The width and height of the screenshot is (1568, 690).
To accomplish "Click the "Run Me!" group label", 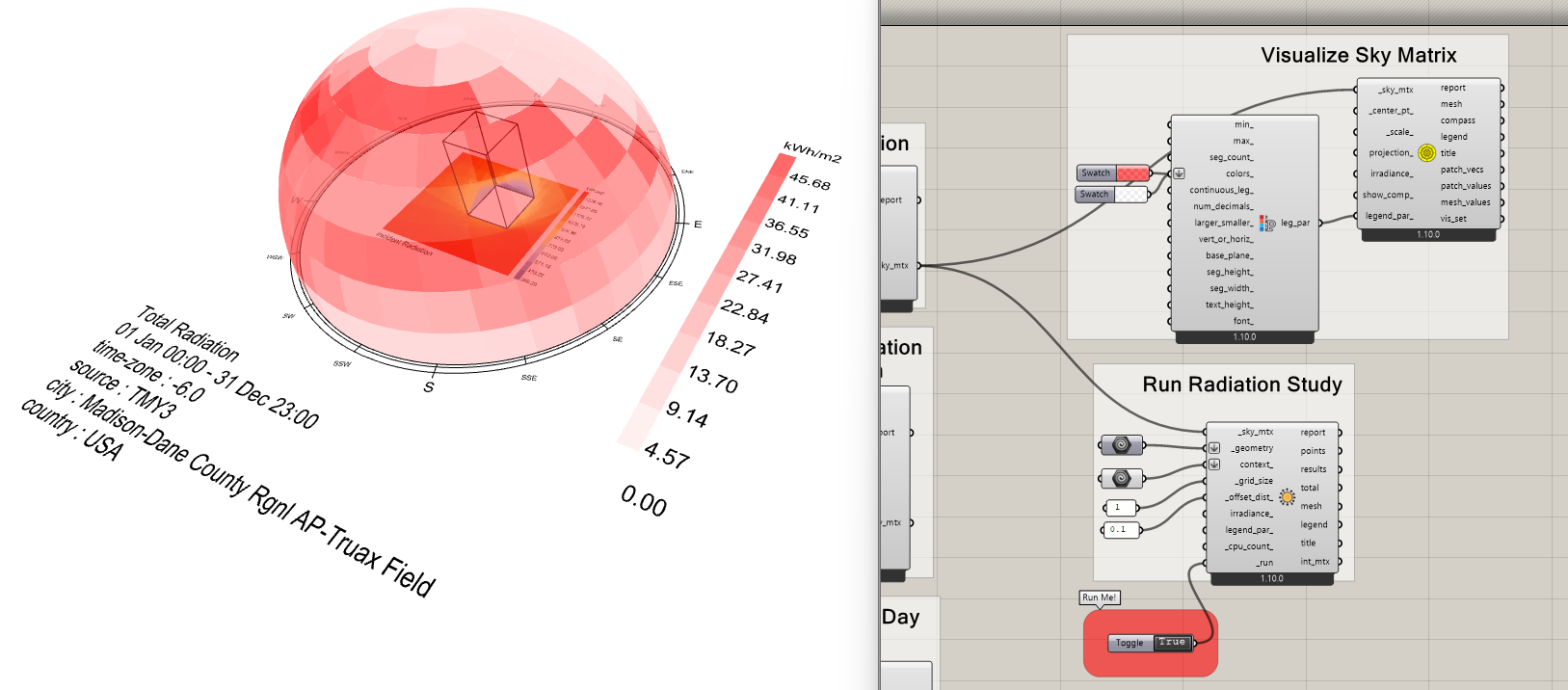I will (x=1099, y=597).
